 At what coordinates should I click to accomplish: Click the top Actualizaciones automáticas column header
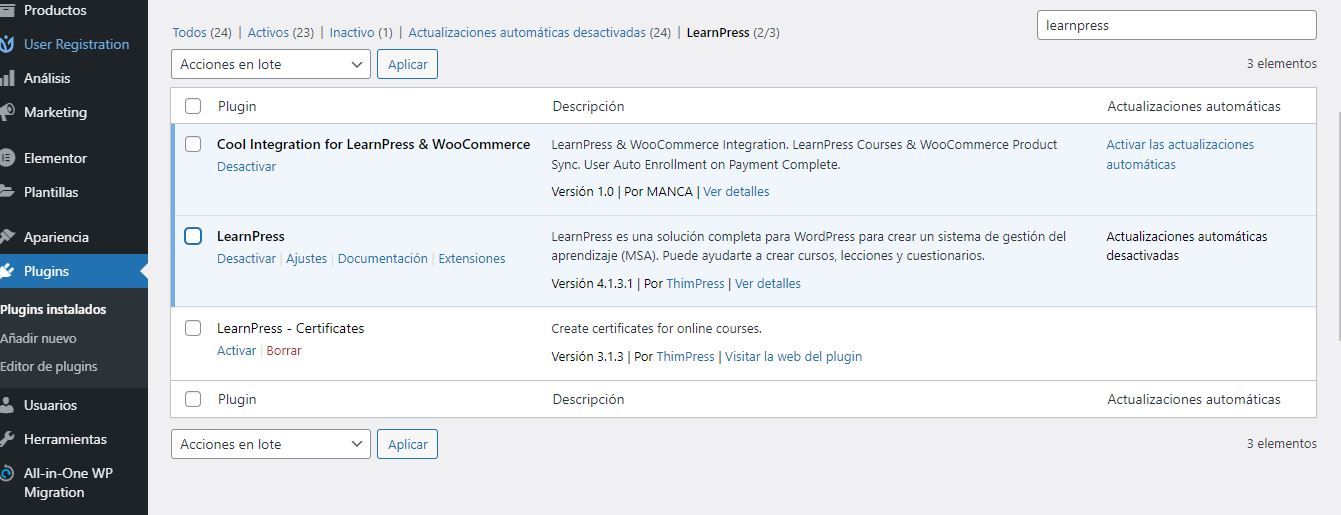point(1194,106)
